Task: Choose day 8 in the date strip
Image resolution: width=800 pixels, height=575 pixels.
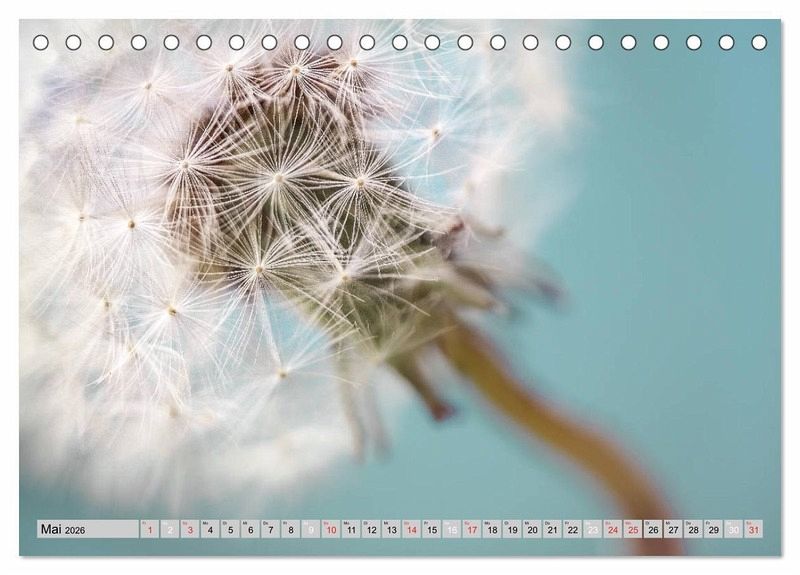Action: [x=290, y=530]
